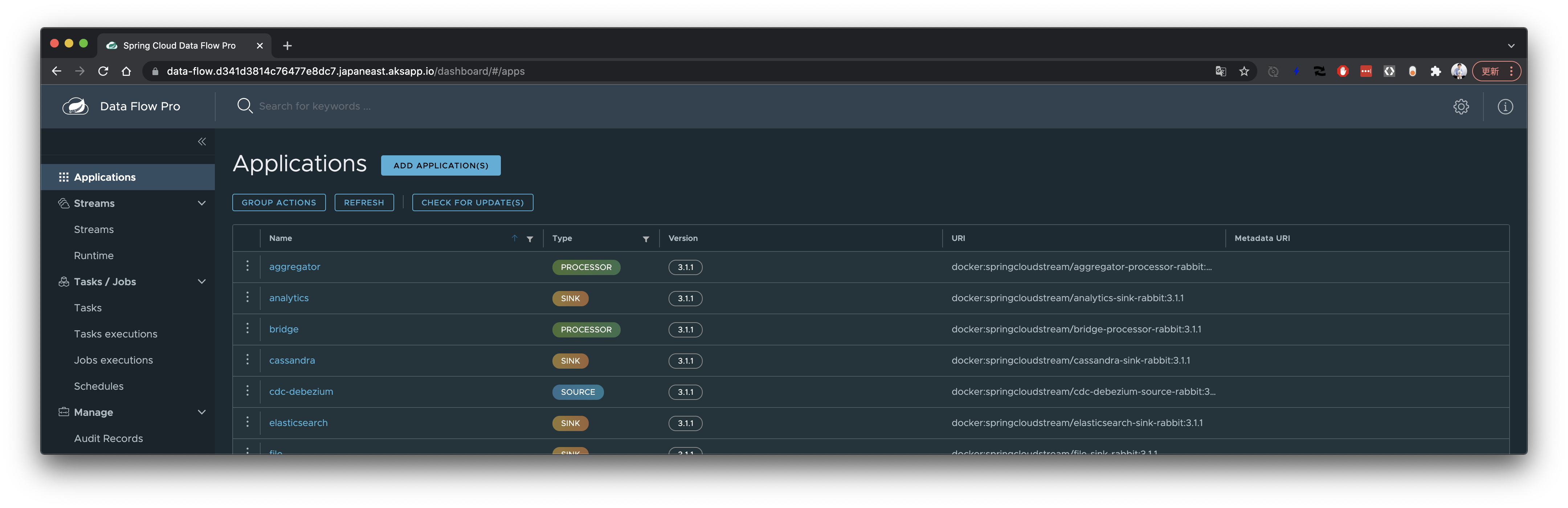Screen dimensions: 1568x508
Task: Open the info circle icon
Action: [1505, 106]
